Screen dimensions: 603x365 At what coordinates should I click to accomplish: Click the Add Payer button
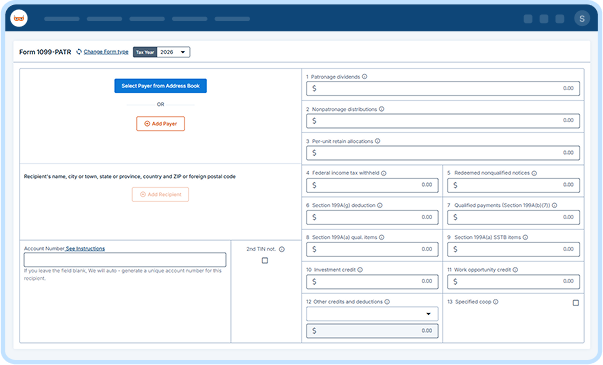pyautogui.click(x=160, y=123)
